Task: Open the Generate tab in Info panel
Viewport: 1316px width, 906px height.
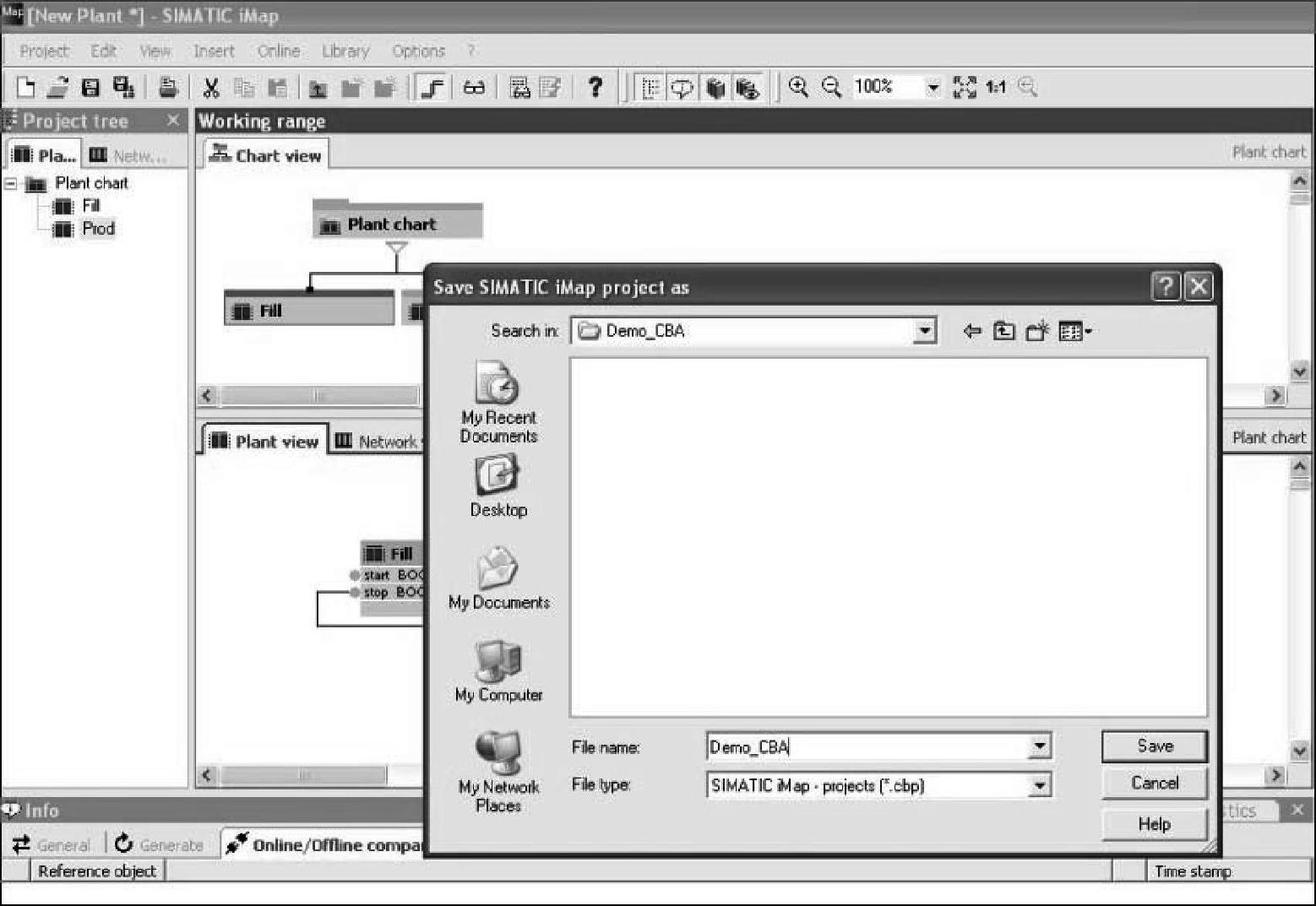Action: [160, 844]
